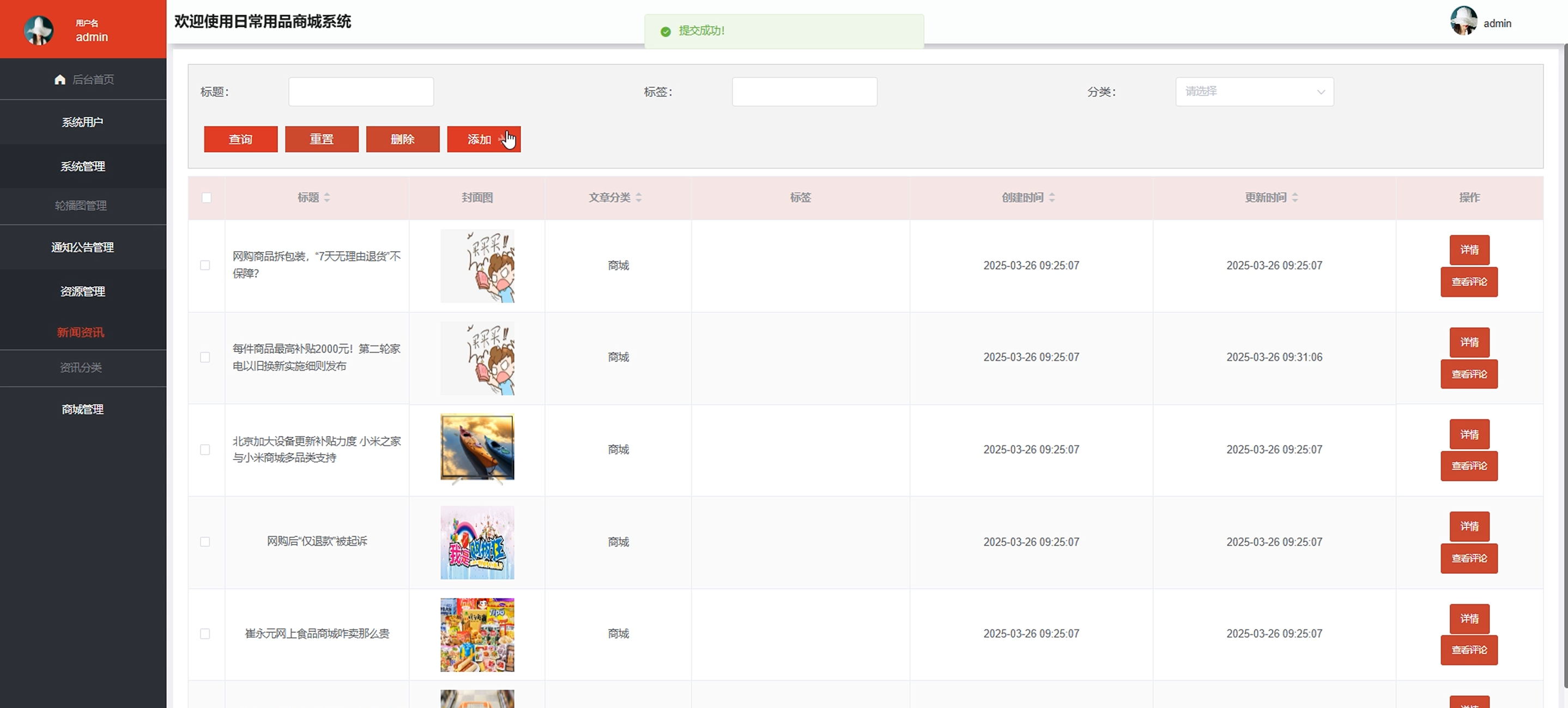Image resolution: width=1568 pixels, height=708 pixels.
Task: Open the kayak TV cover thumbnail
Action: pyautogui.click(x=477, y=449)
